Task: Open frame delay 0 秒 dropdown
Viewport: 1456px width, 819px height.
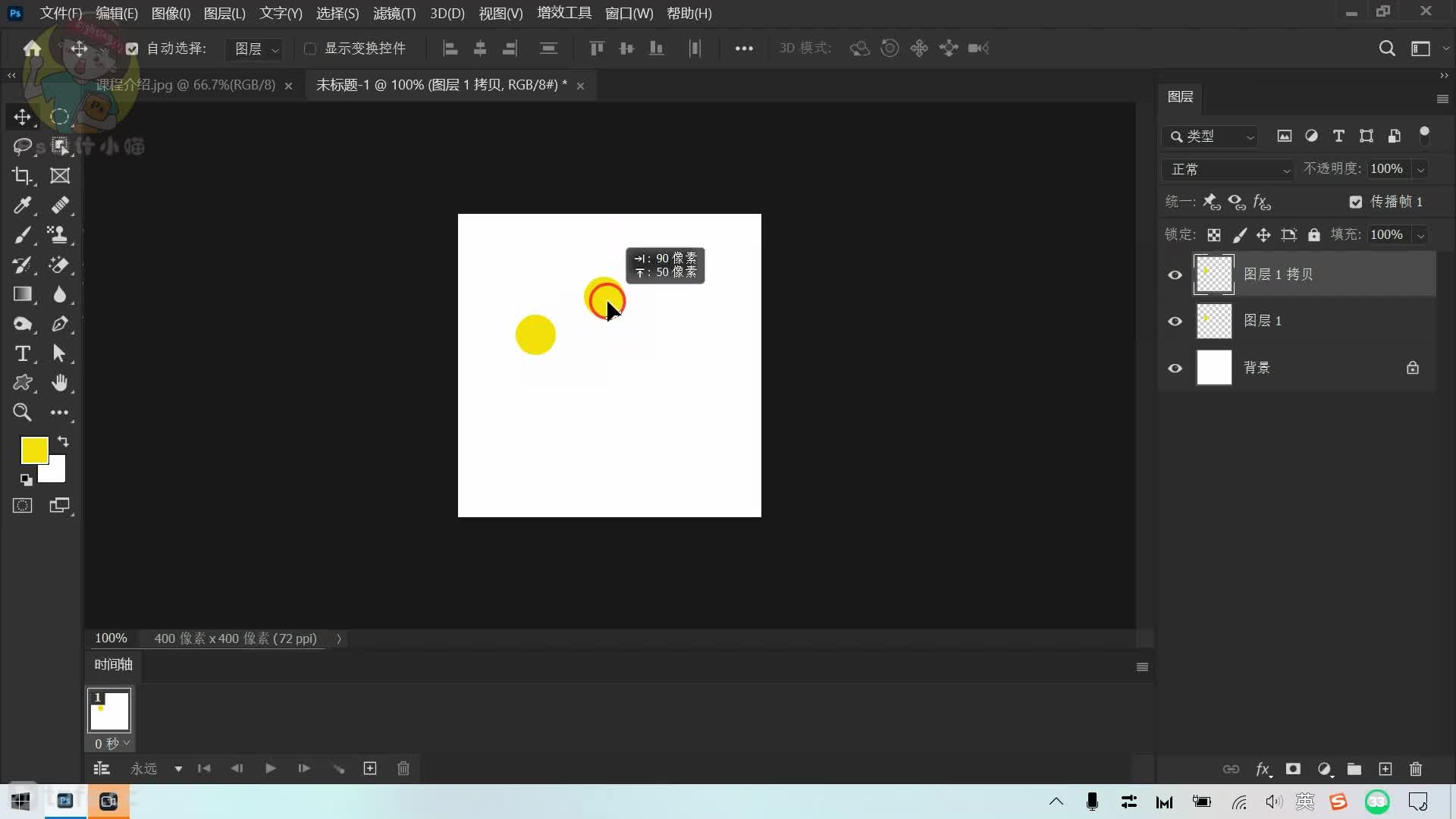Action: [x=112, y=743]
